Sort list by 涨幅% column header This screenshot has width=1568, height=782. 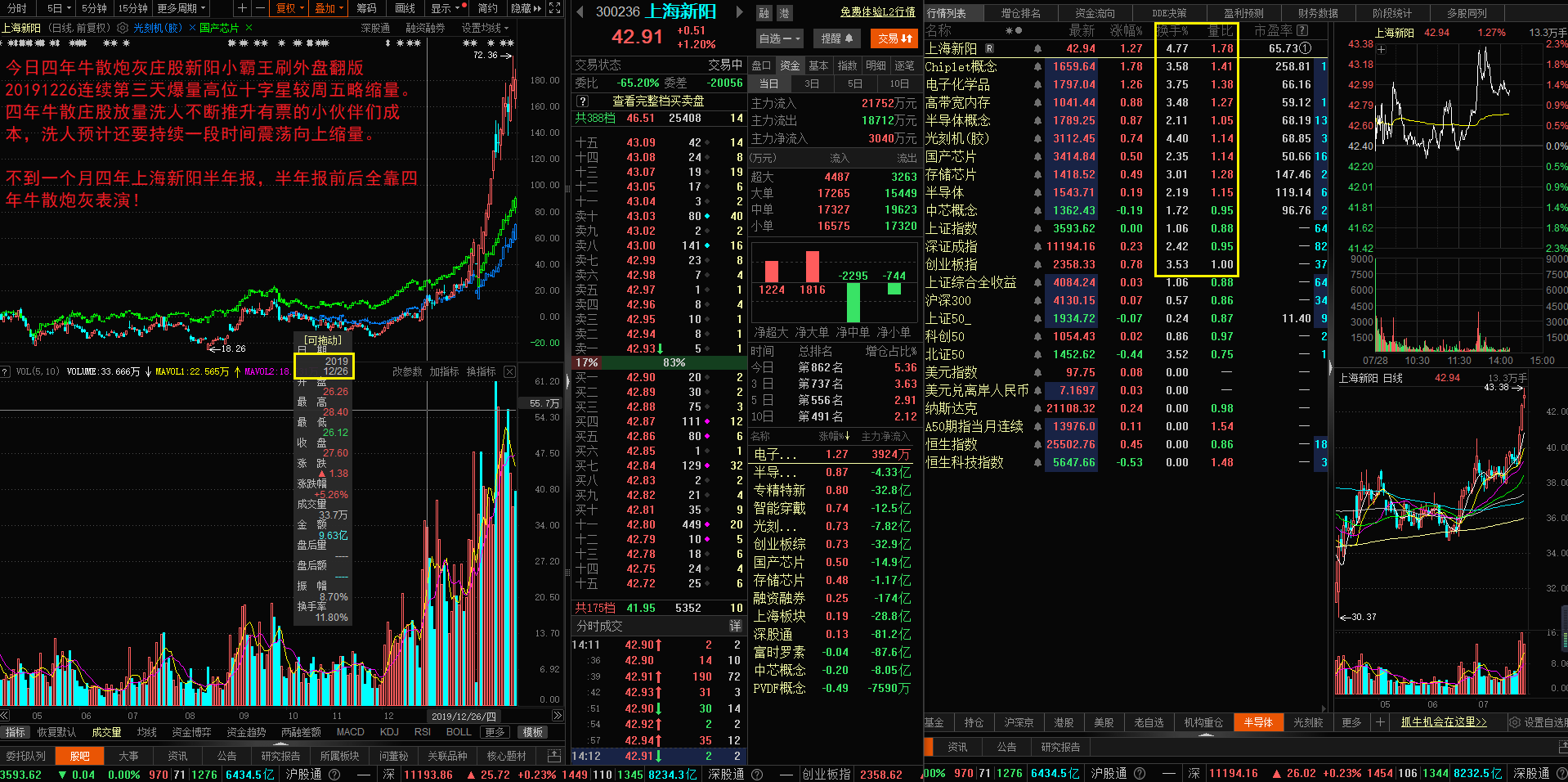pos(1126,30)
